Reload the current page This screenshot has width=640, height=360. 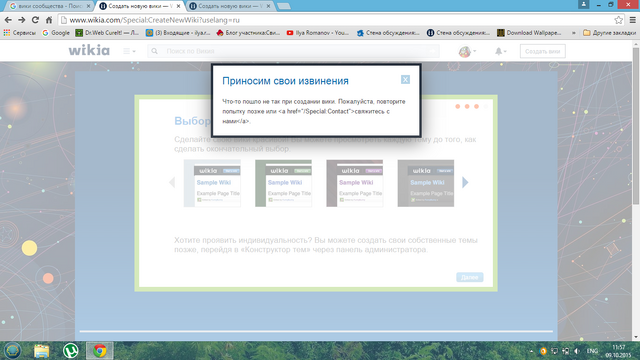35,20
